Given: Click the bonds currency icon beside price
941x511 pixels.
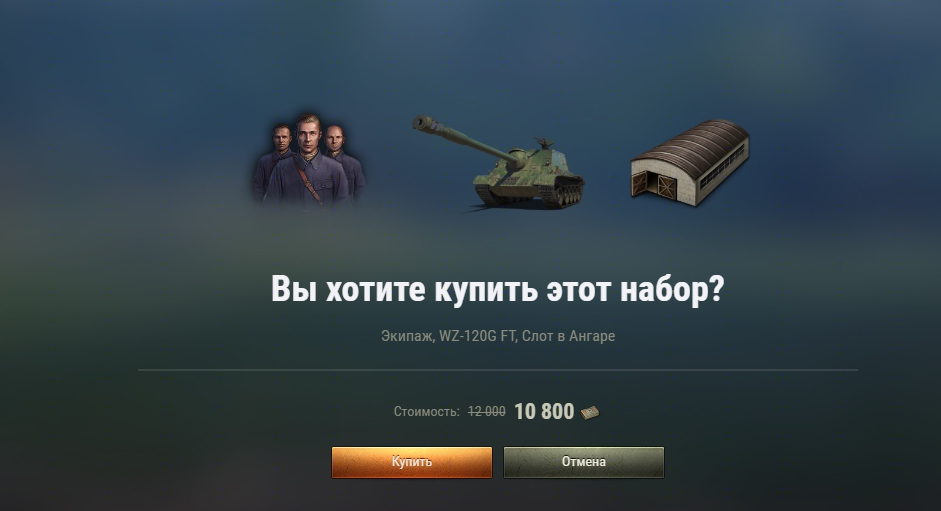Looking at the screenshot, I should 590,412.
